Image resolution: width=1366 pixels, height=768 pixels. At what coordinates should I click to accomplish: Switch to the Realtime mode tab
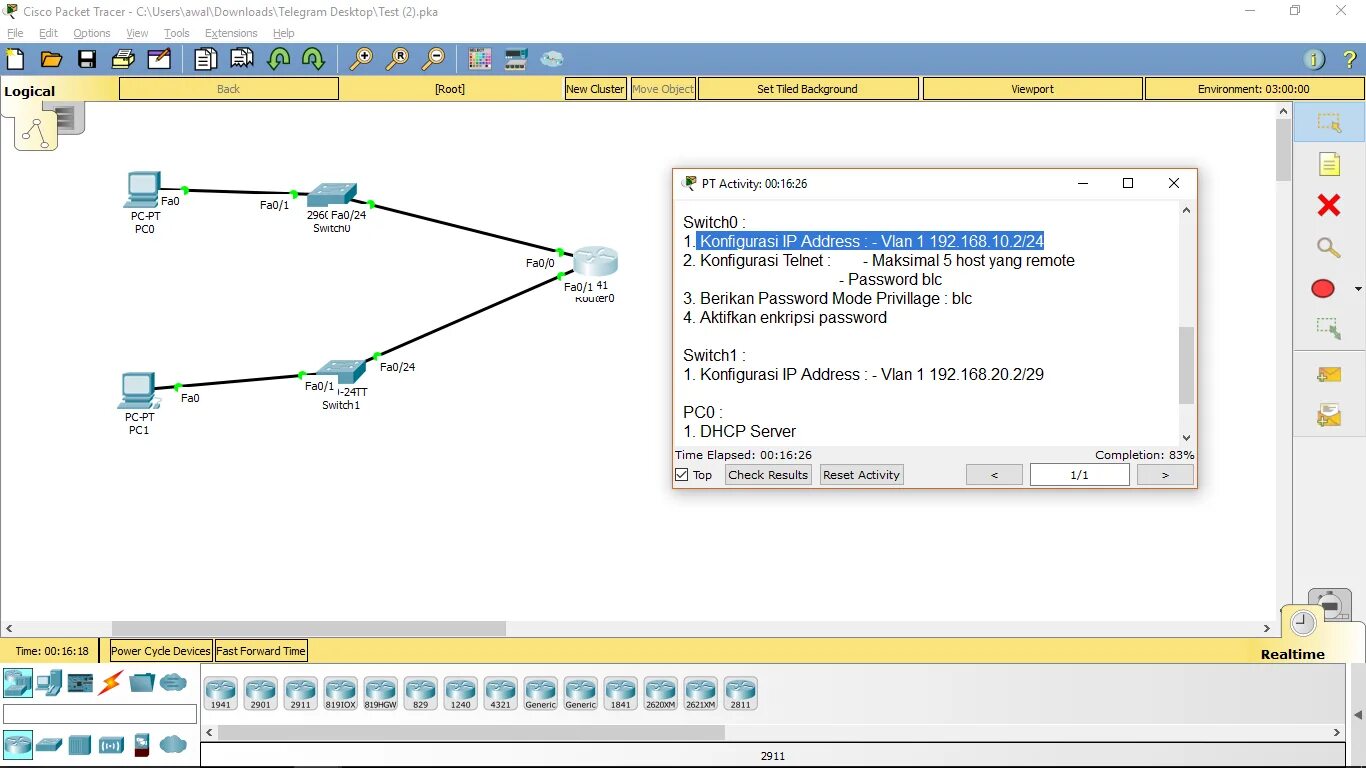point(1292,654)
